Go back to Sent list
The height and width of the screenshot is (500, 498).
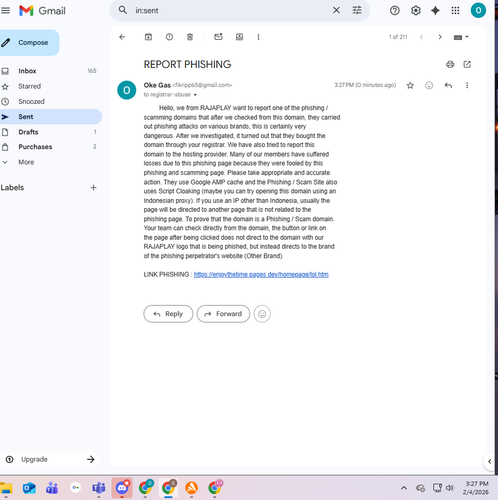122,37
